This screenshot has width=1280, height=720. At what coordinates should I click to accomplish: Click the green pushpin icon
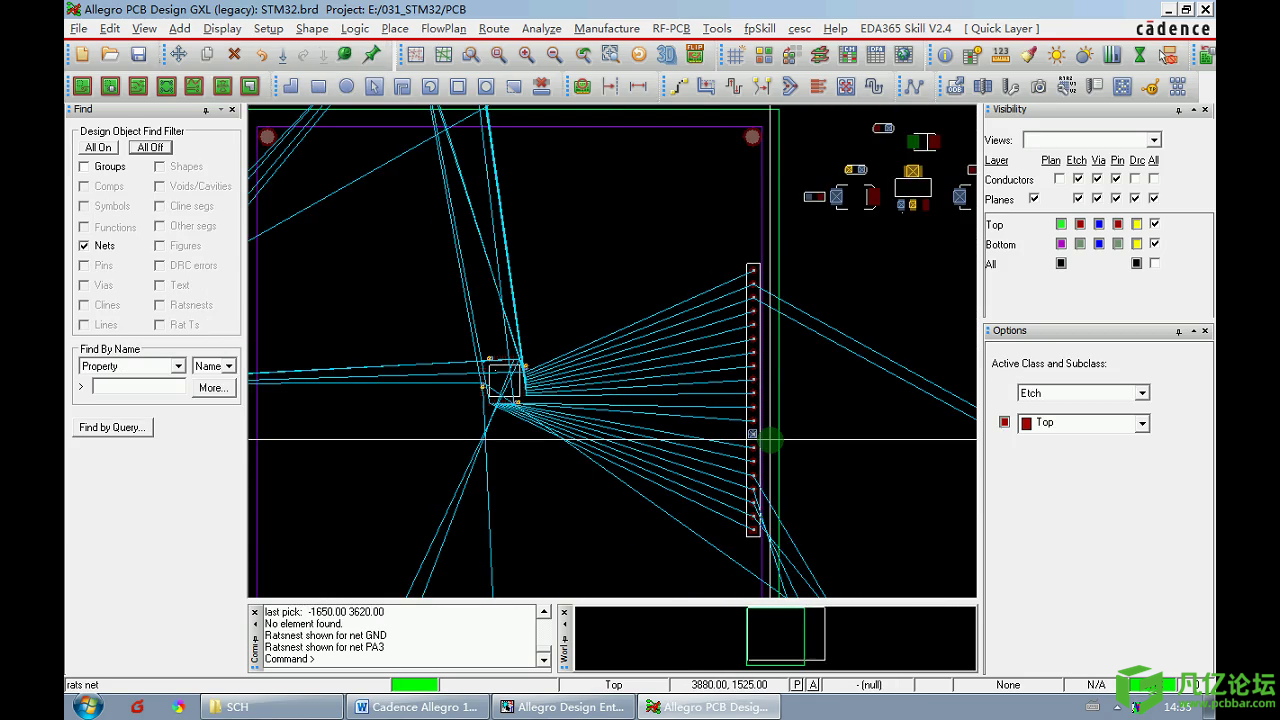[372, 55]
